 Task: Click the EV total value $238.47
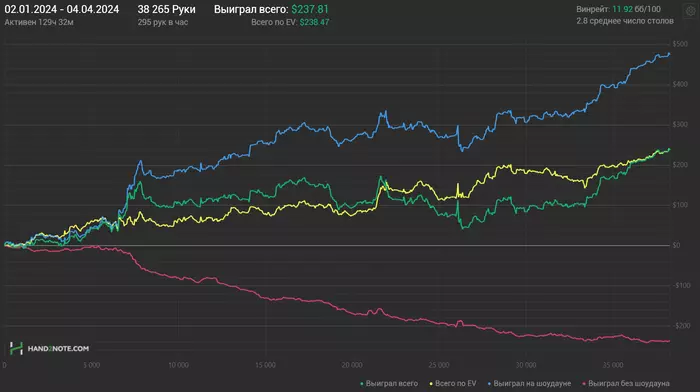(314, 22)
